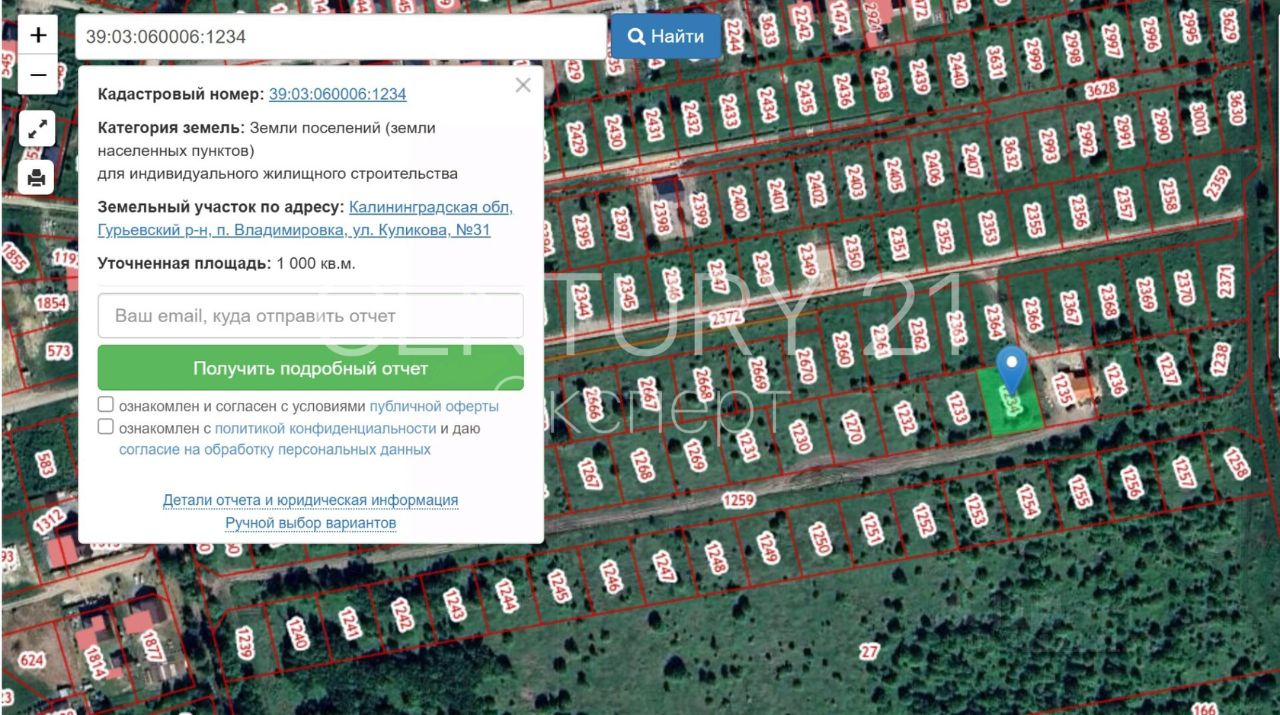The image size is (1280, 715).
Task: Check the публичной оферты agreement checkbox
Action: point(106,405)
